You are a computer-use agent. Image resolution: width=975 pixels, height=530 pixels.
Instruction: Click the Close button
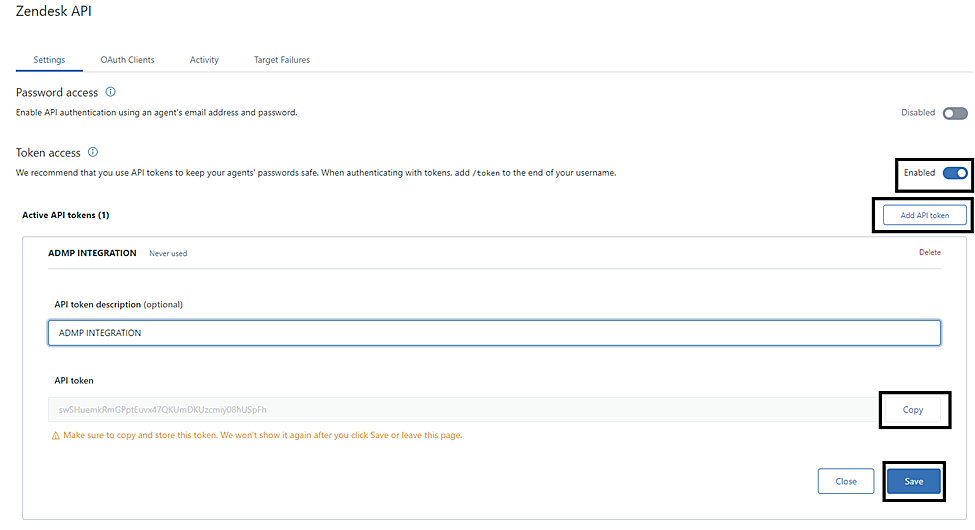pos(846,481)
